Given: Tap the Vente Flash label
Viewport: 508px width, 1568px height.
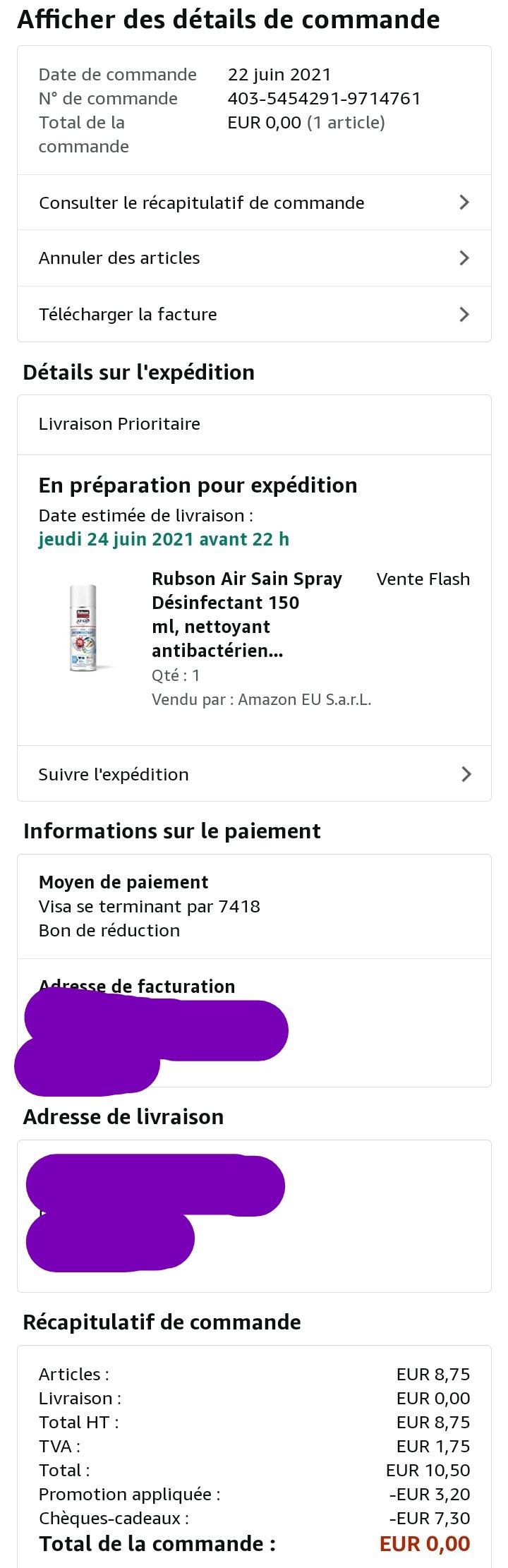Looking at the screenshot, I should point(423,579).
